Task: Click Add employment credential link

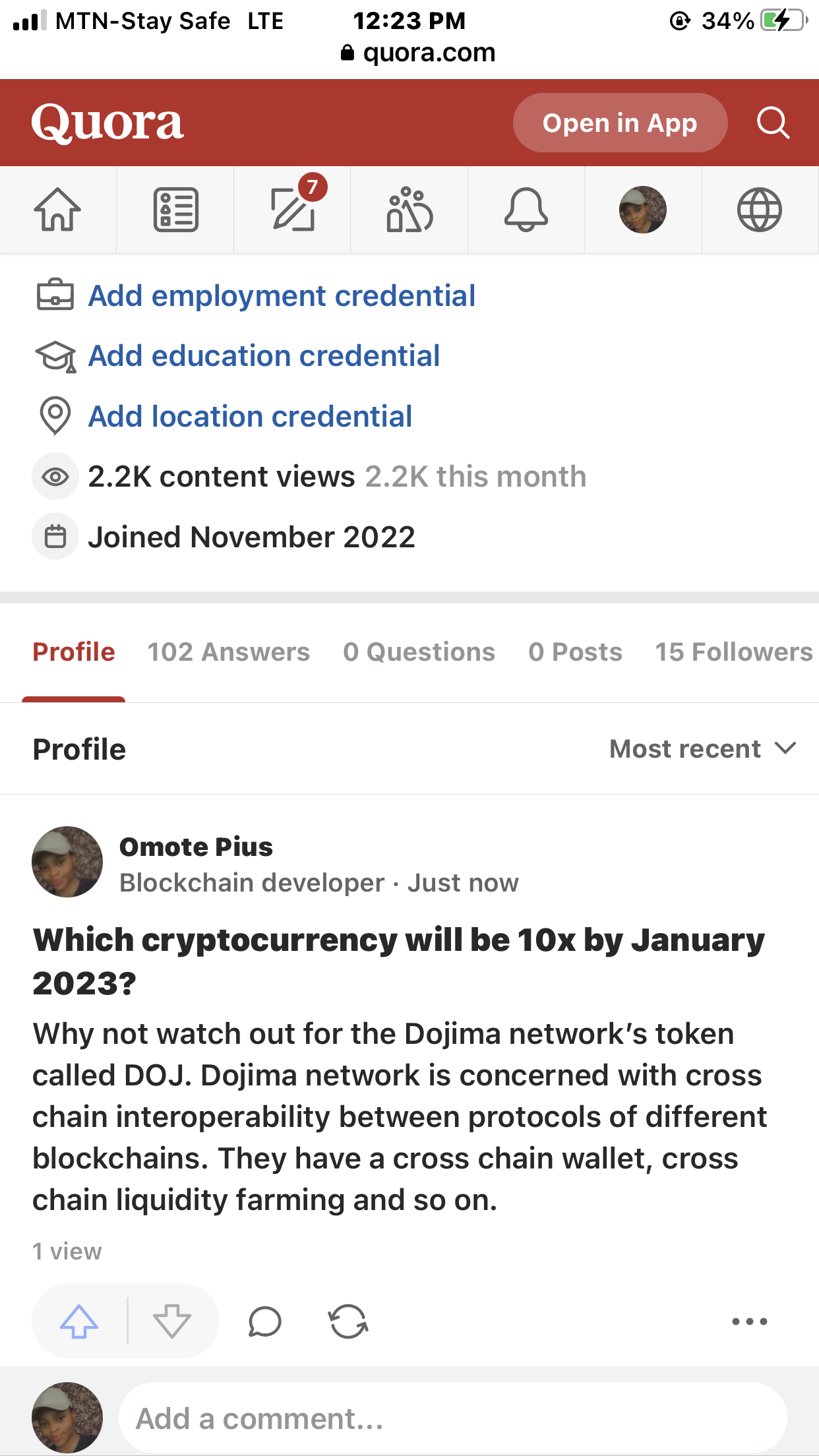Action: click(282, 296)
